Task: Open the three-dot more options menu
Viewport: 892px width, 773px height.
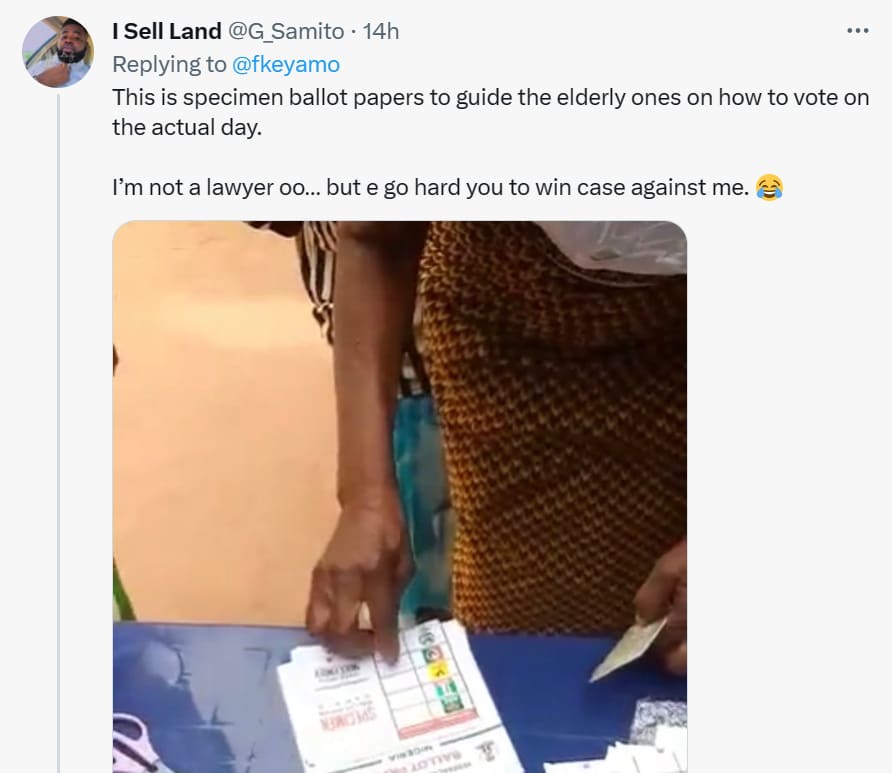Action: pos(857,31)
